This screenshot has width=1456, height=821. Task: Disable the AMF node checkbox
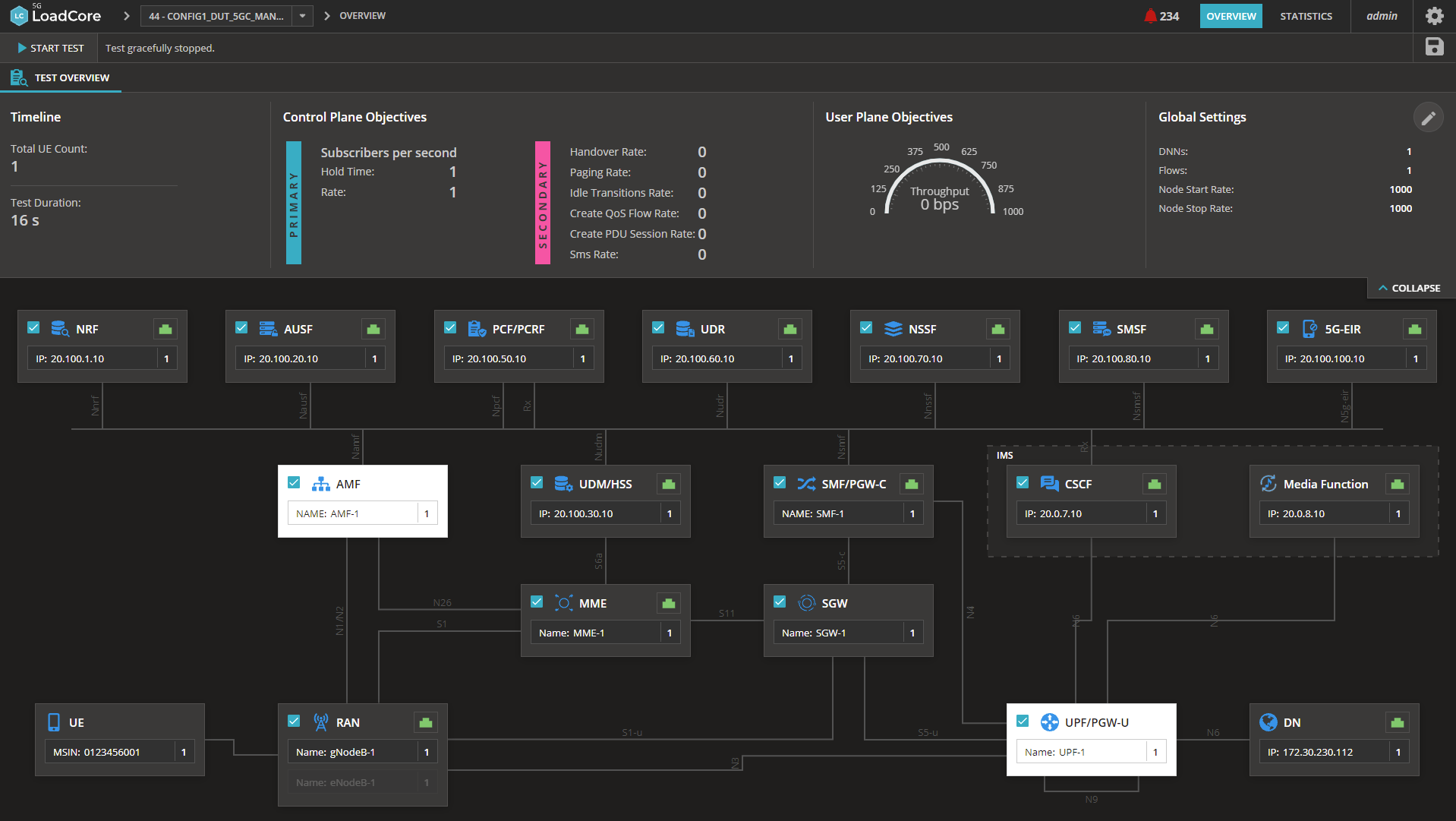coord(295,482)
